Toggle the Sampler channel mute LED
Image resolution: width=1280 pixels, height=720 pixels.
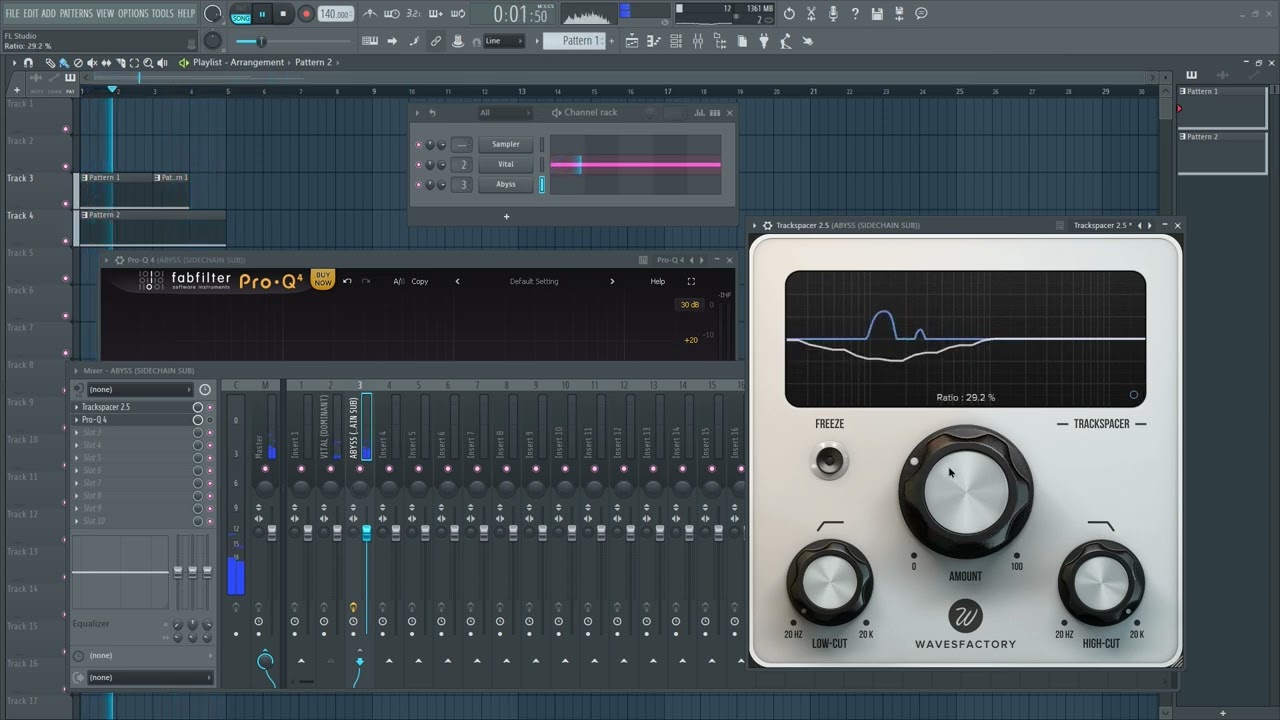click(x=418, y=144)
